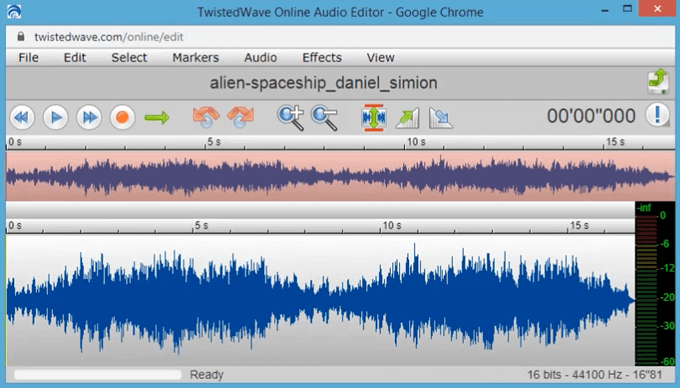Click the green export arrow icon

pyautogui.click(x=658, y=81)
